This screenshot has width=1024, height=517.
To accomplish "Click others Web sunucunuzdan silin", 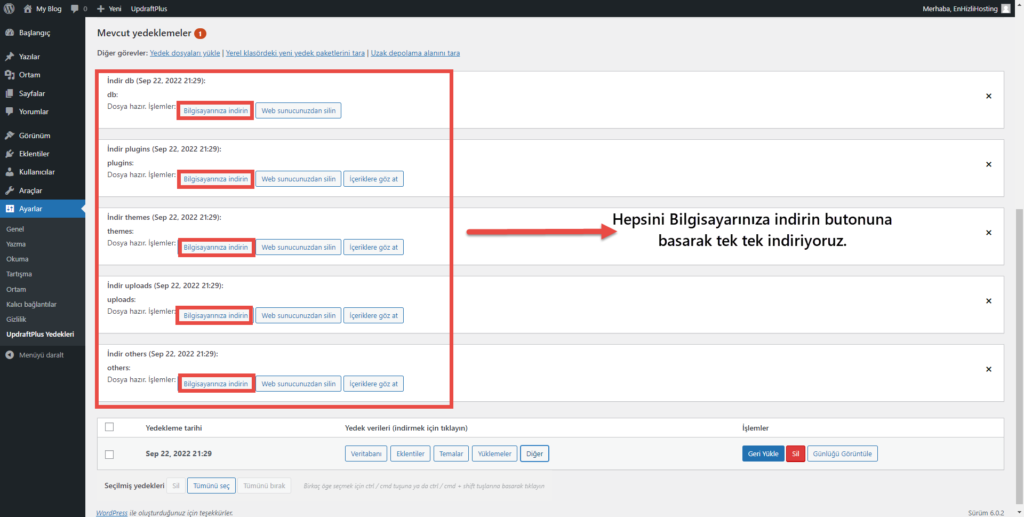I will [x=298, y=384].
